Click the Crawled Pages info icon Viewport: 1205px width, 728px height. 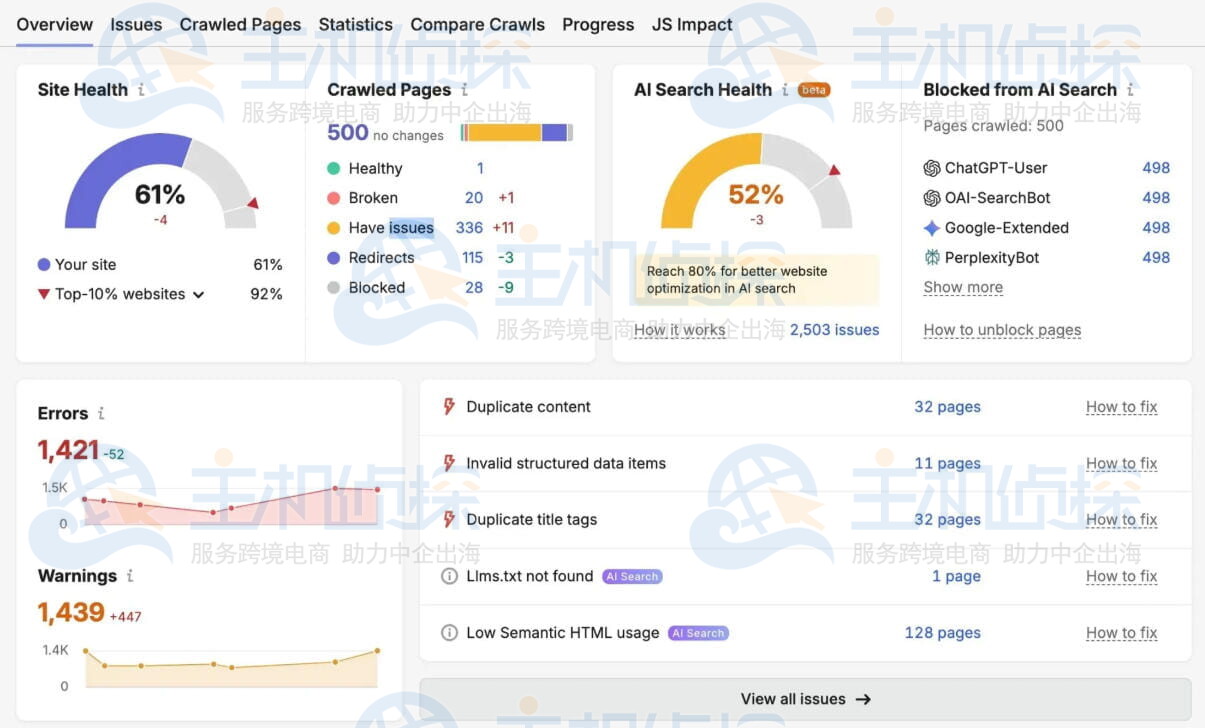pyautogui.click(x=464, y=90)
